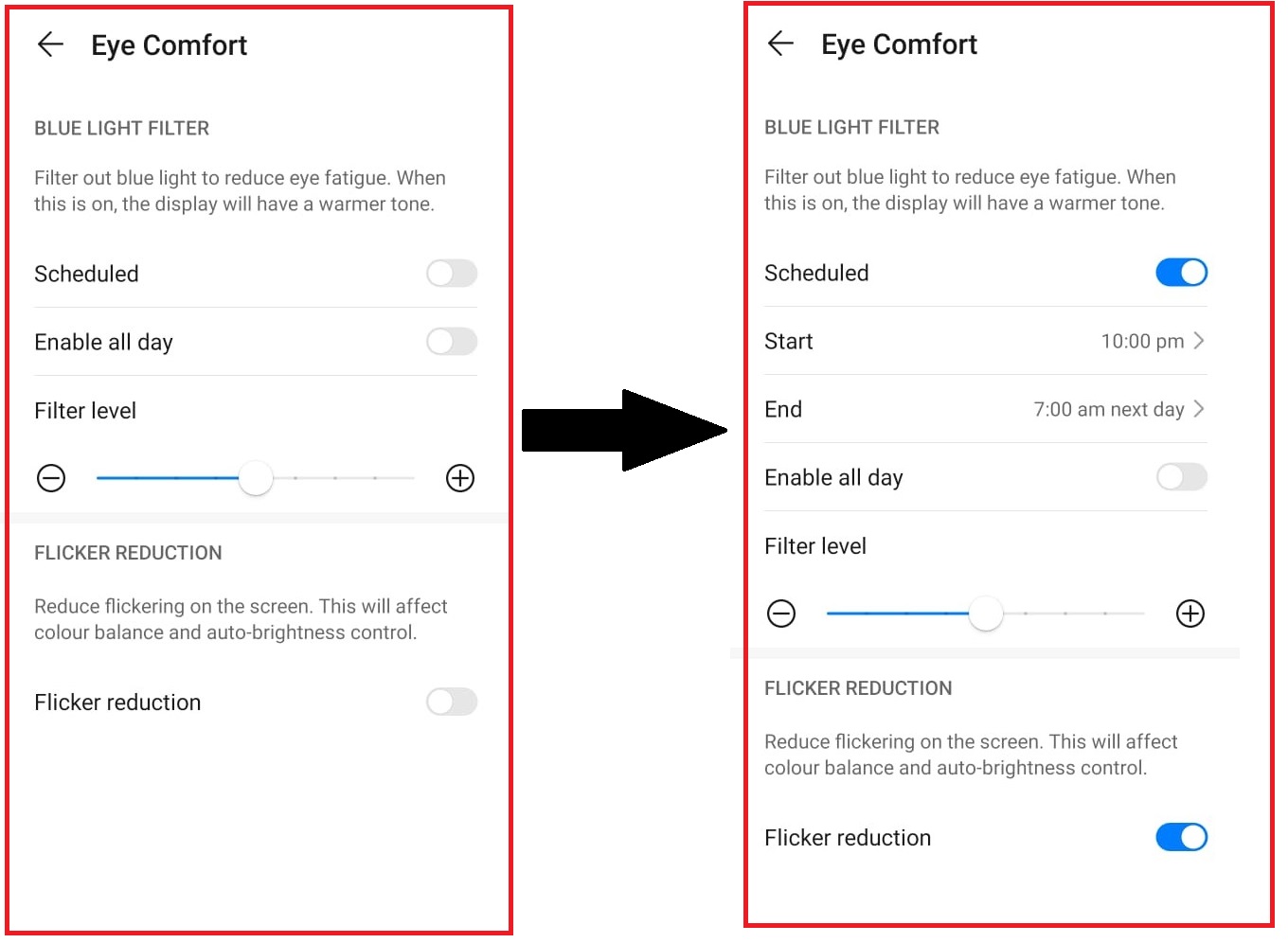Open Start time chevron next to 10:00 pm
Image resolution: width=1288 pixels, height=943 pixels.
coord(1199,341)
